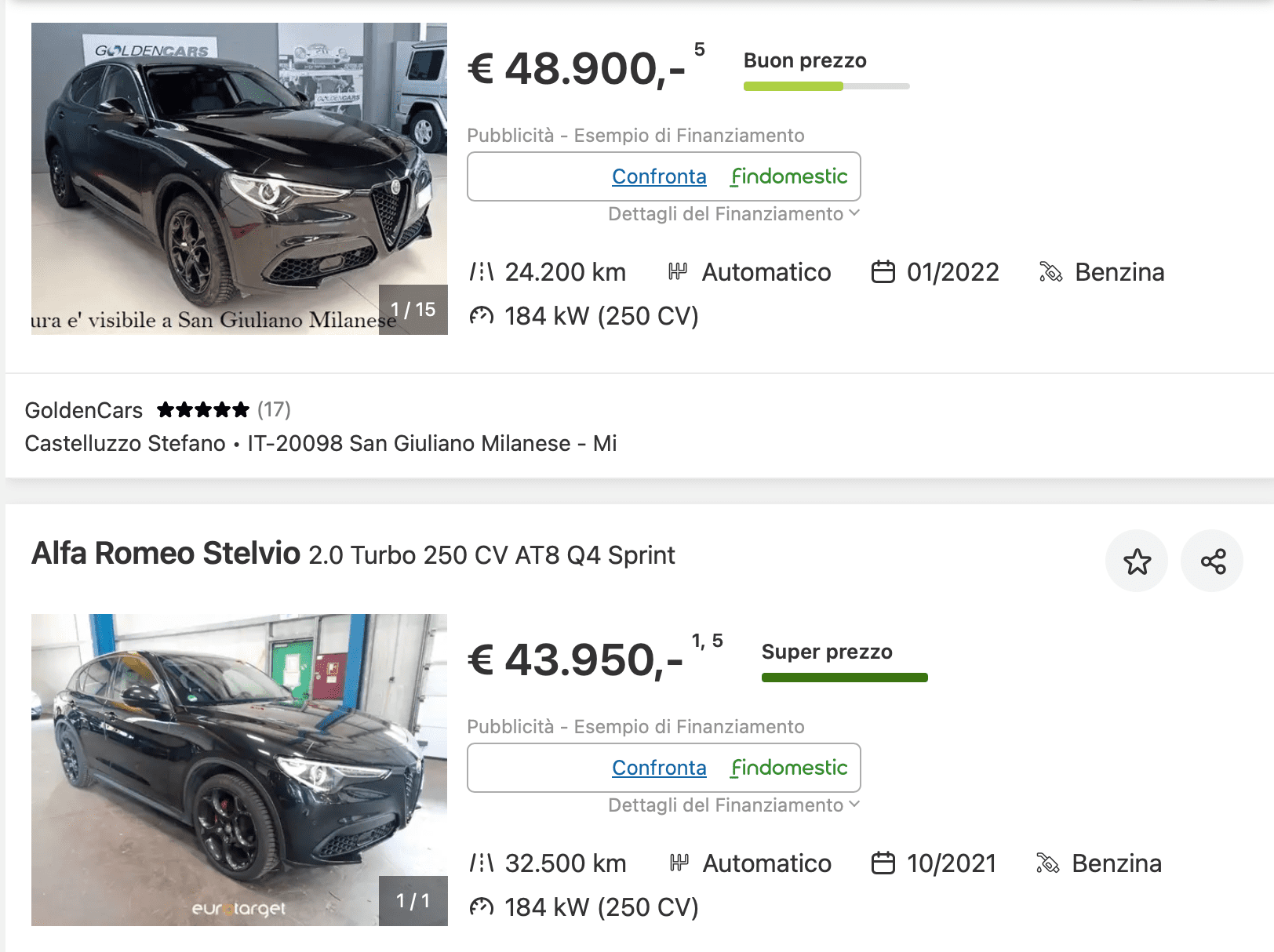Click the Super prezzo rating bar
This screenshot has height=952, width=1274.
pos(844,678)
